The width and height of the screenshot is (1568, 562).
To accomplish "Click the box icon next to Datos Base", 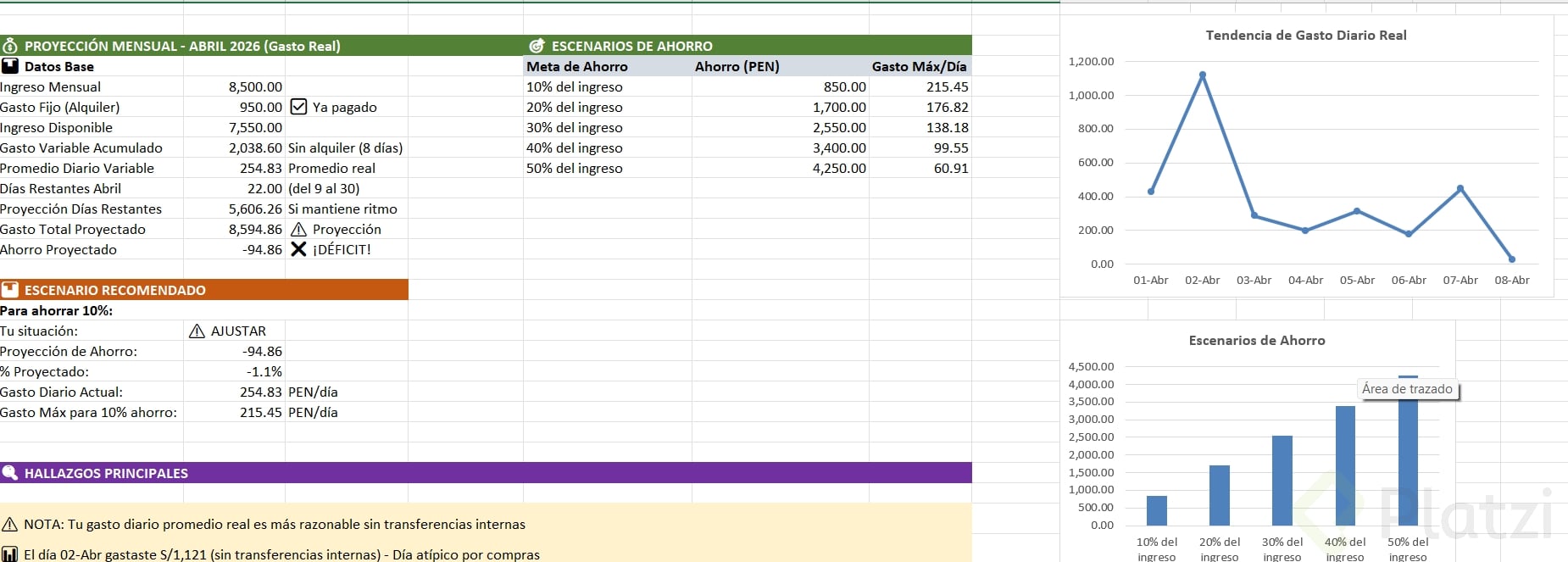I will point(10,66).
